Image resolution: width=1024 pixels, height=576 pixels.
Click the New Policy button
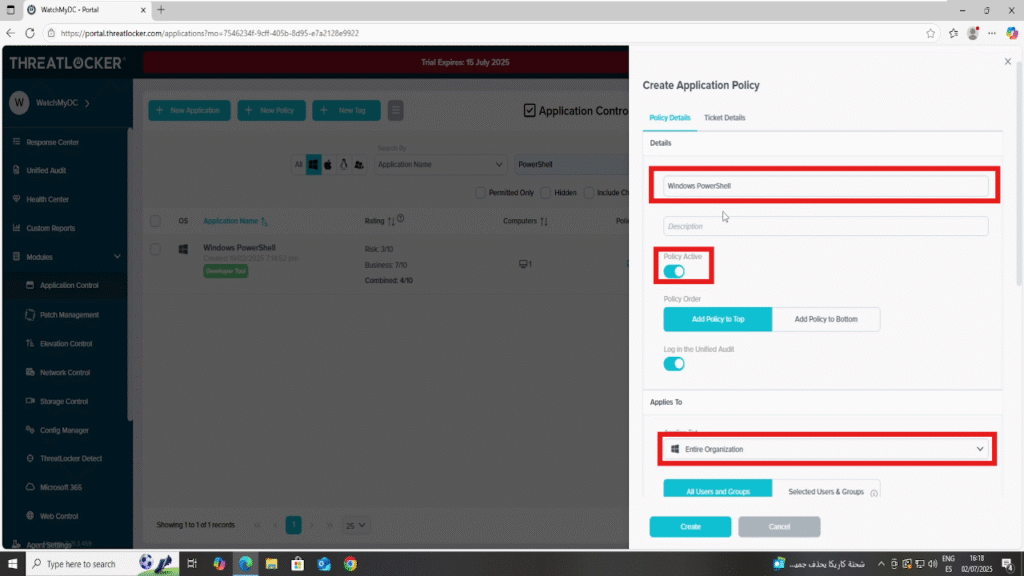(271, 110)
